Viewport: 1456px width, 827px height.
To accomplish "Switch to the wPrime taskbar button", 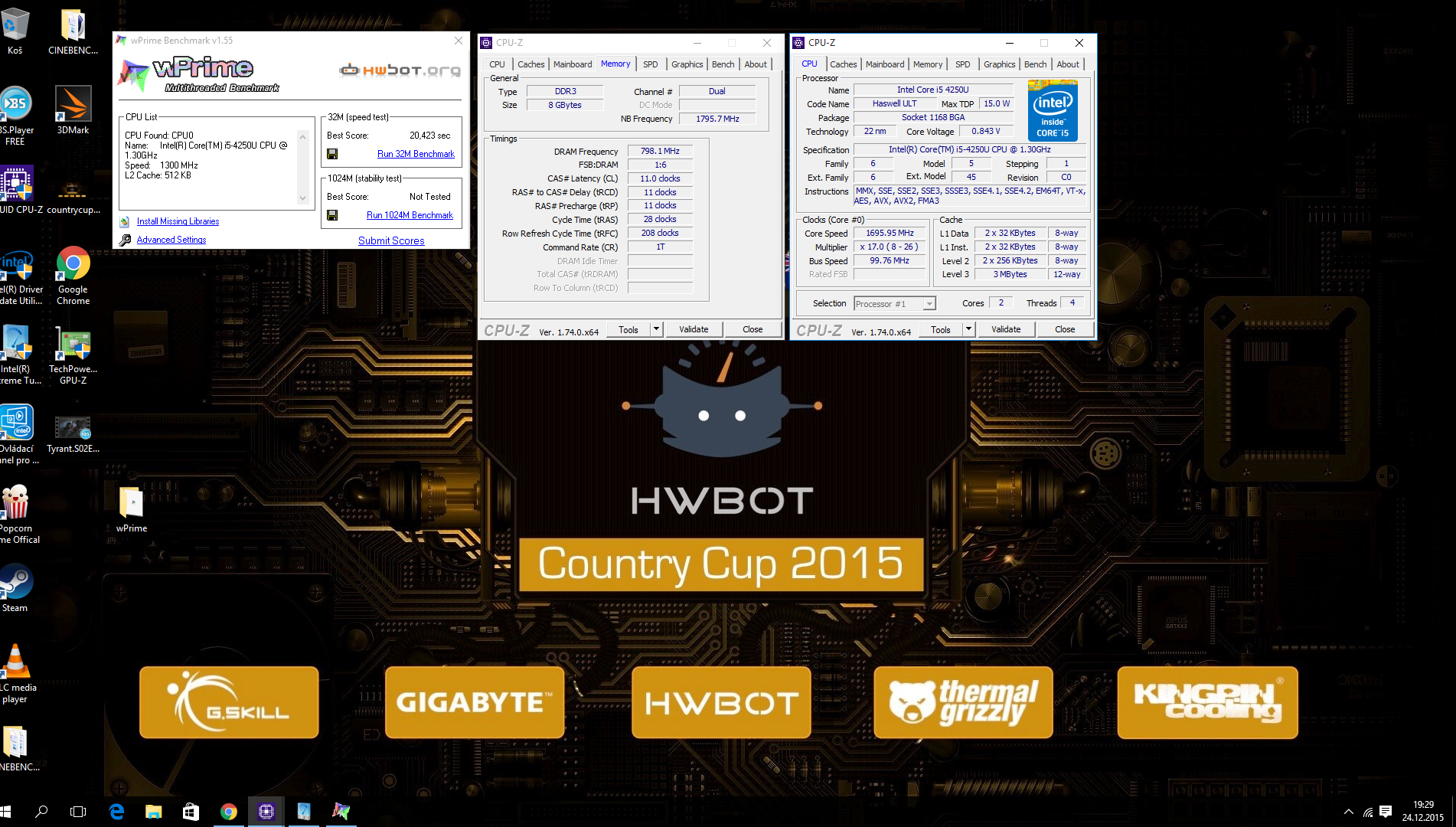I will 341,812.
